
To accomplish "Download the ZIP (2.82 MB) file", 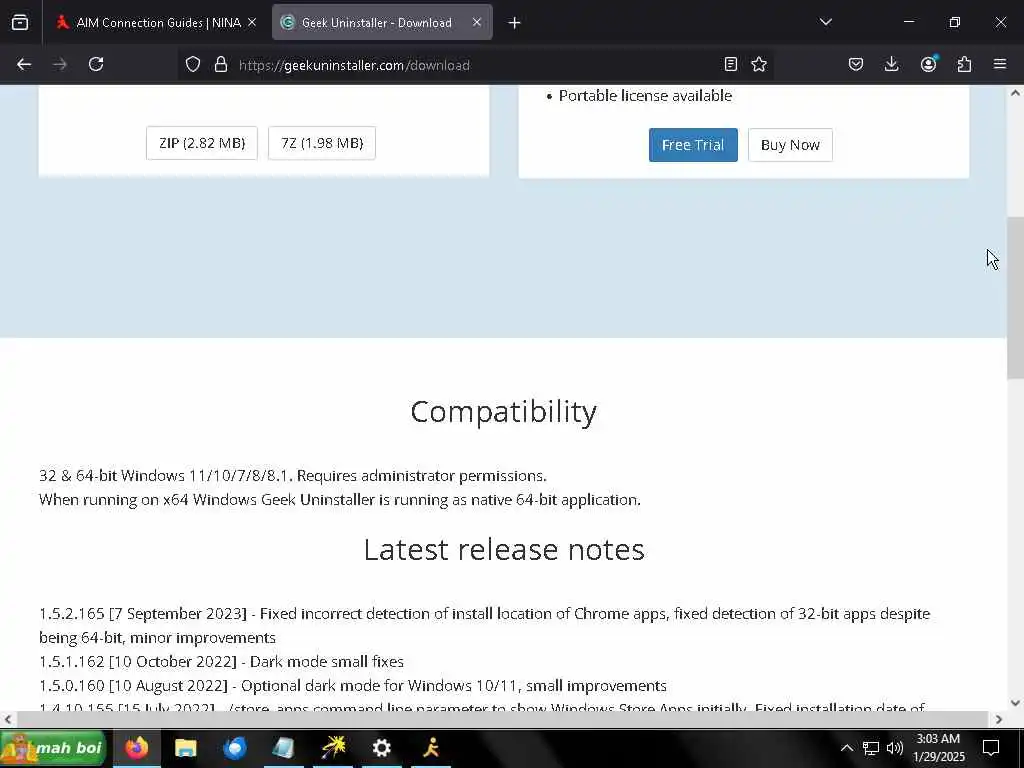I will pyautogui.click(x=202, y=143).
